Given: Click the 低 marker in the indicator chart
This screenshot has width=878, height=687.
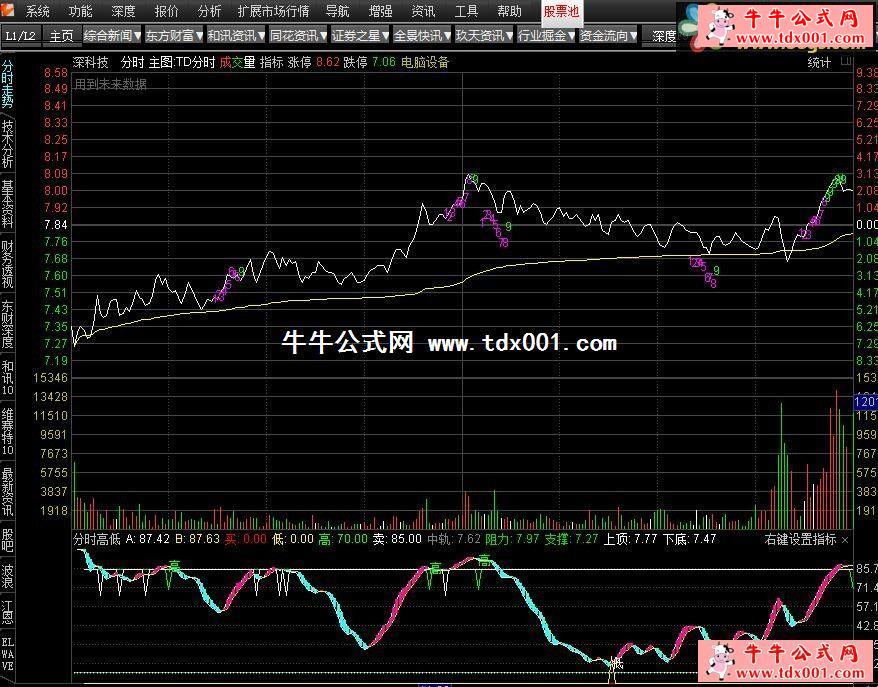Looking at the screenshot, I should click(x=616, y=664).
